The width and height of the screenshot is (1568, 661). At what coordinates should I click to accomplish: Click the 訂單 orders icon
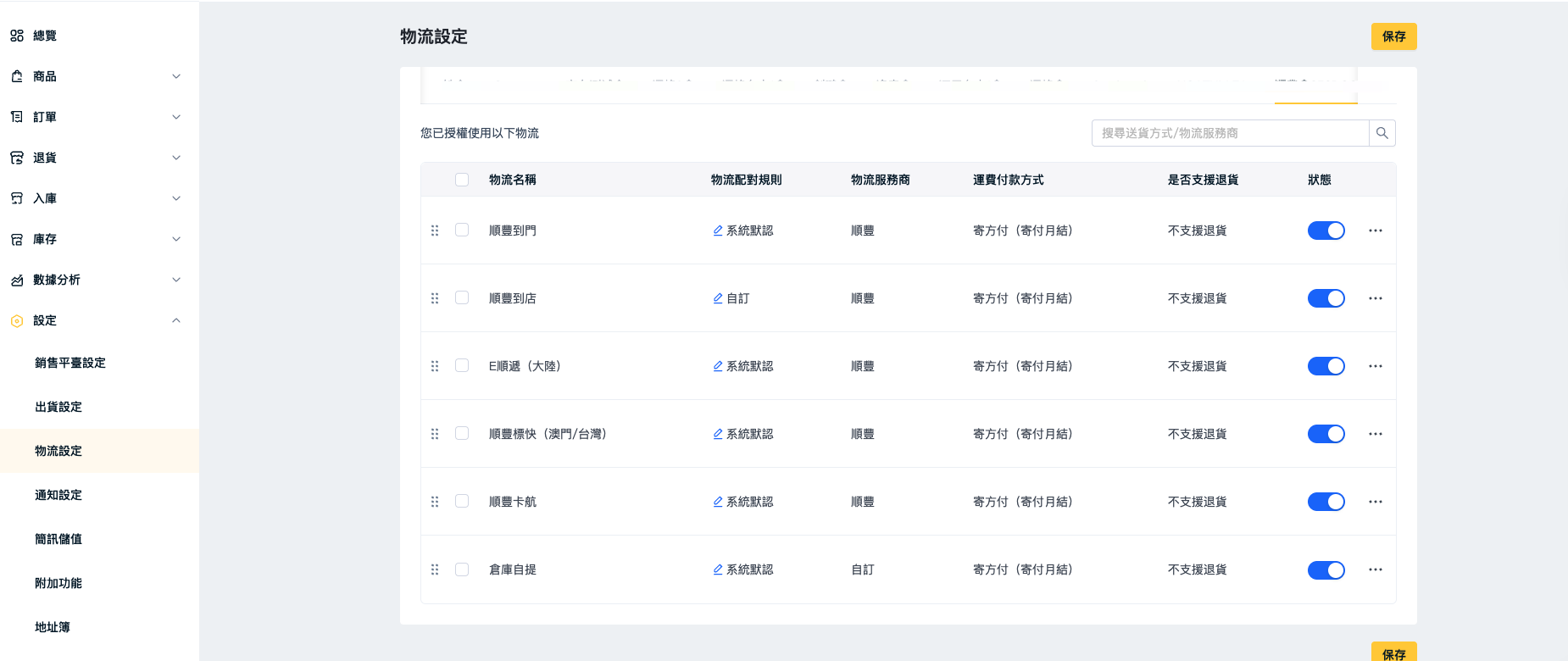pyautogui.click(x=17, y=117)
